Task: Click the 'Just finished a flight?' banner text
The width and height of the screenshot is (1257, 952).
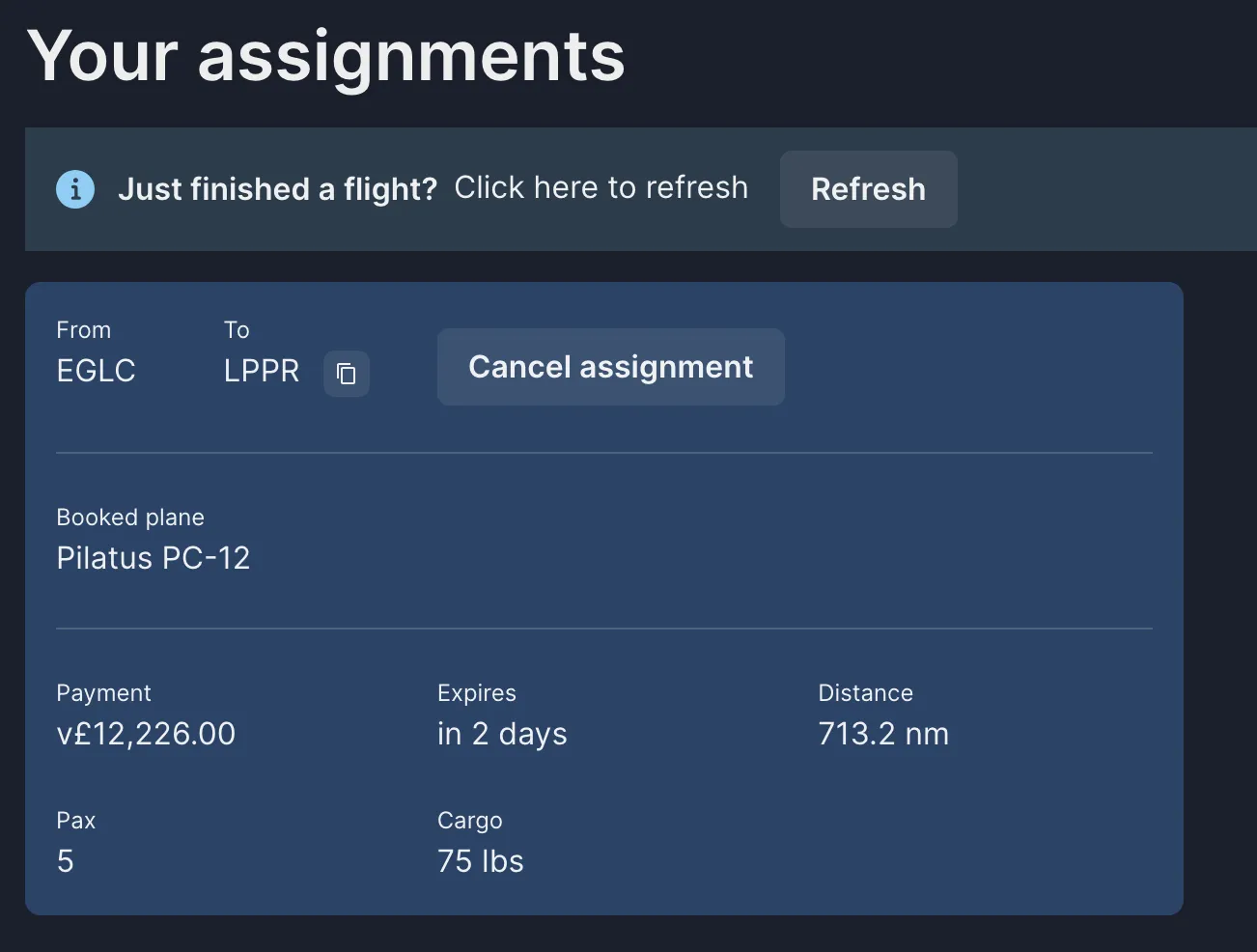Action: tap(277, 189)
